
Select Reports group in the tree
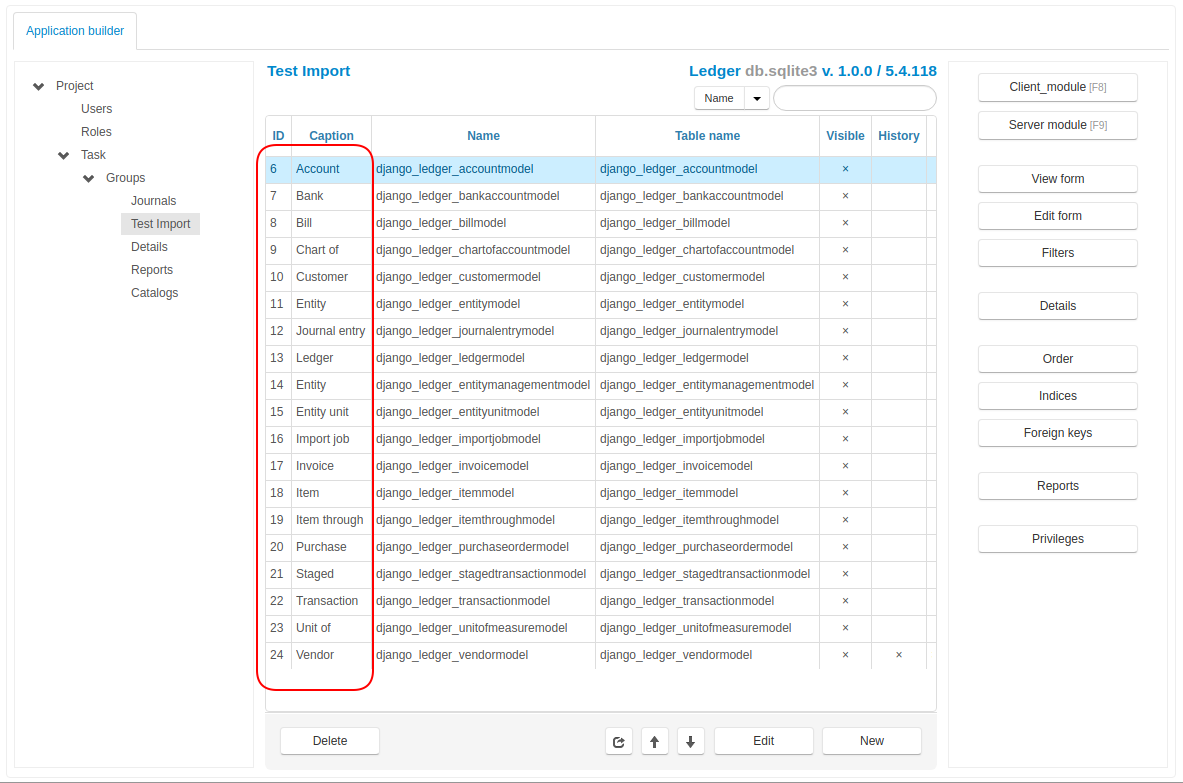click(152, 270)
